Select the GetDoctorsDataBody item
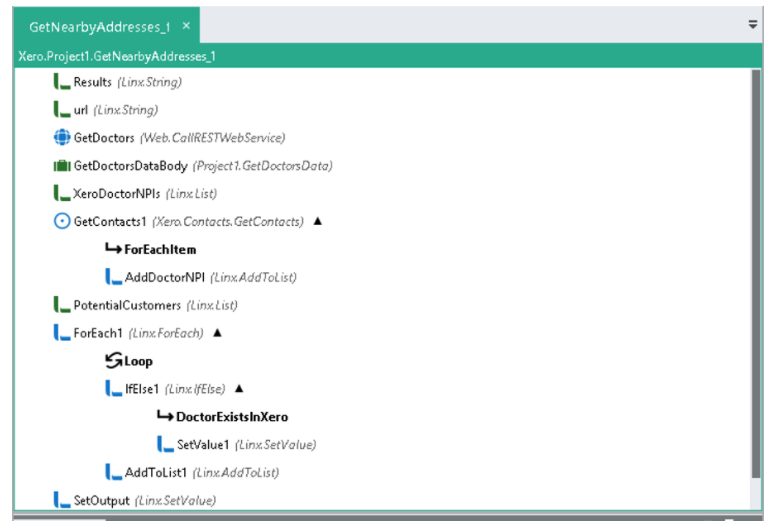The height and width of the screenshot is (532, 776). pyautogui.click(x=193, y=165)
